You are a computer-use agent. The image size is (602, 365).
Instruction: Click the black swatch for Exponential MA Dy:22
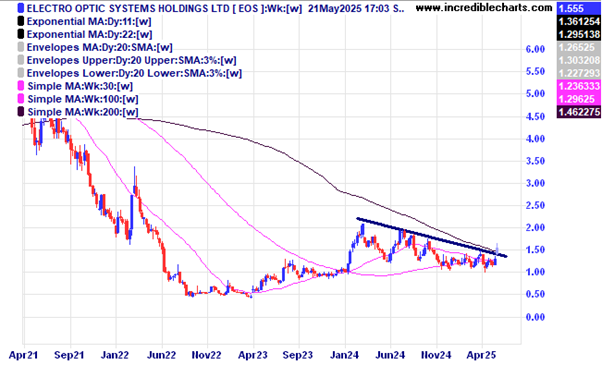pyautogui.click(x=21, y=34)
